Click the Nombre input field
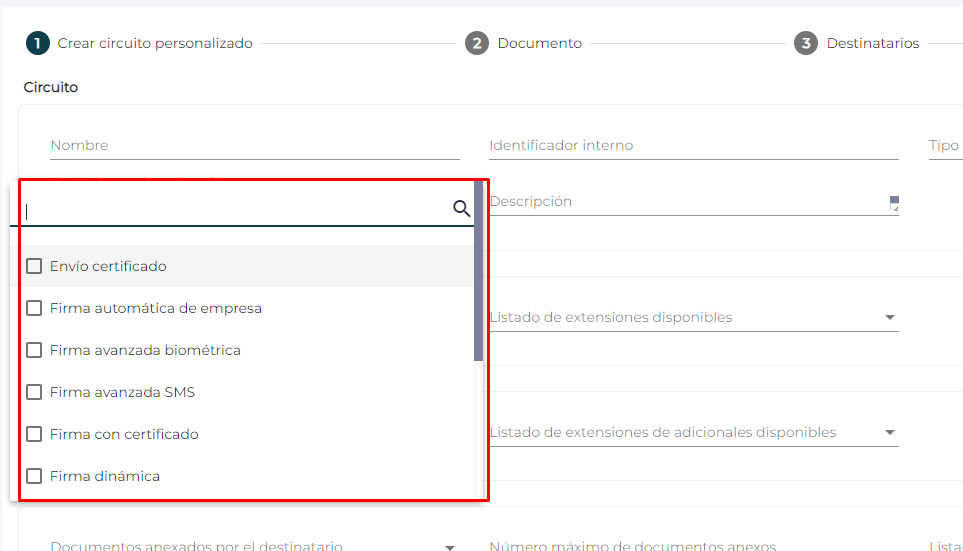 point(255,146)
